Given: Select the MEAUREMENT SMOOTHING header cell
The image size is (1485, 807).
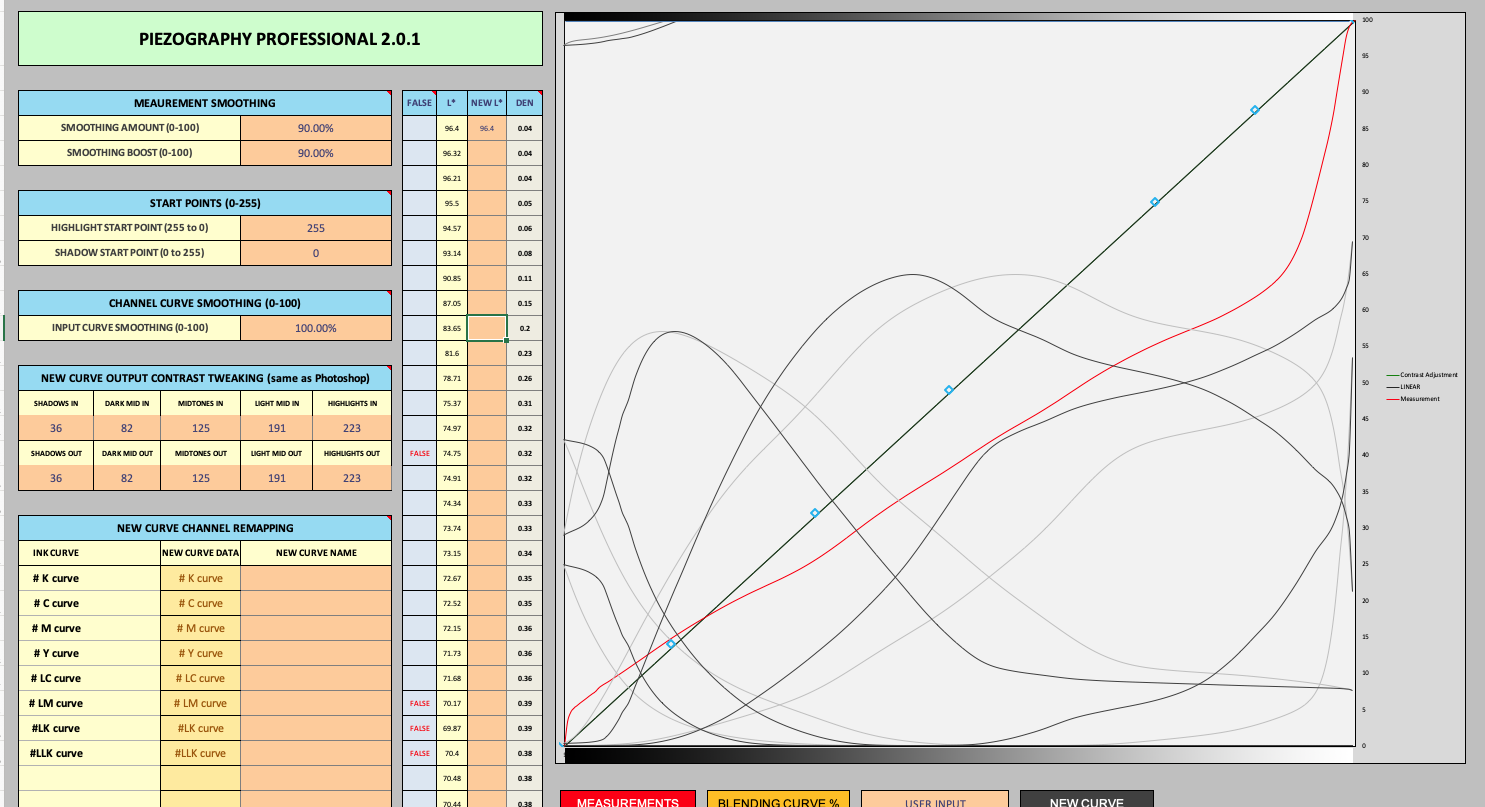Looking at the screenshot, I should point(205,103).
